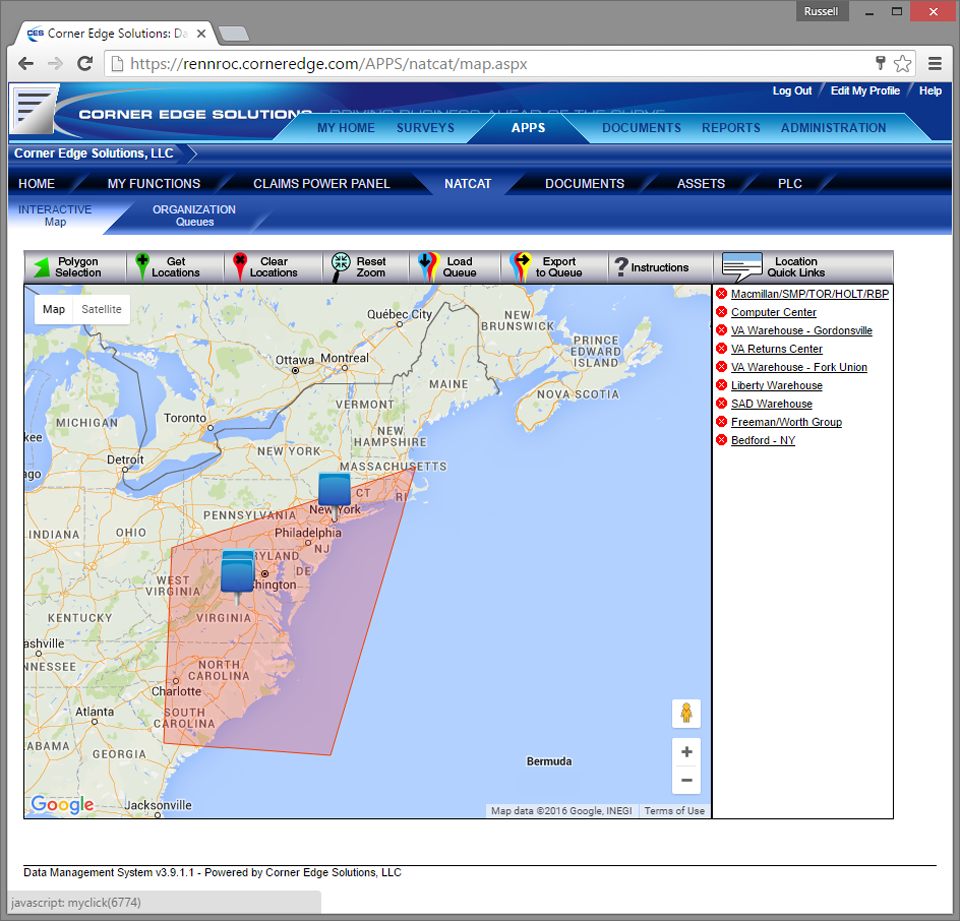
Task: Remove Computer Center with its red X
Action: pyautogui.click(x=721, y=312)
